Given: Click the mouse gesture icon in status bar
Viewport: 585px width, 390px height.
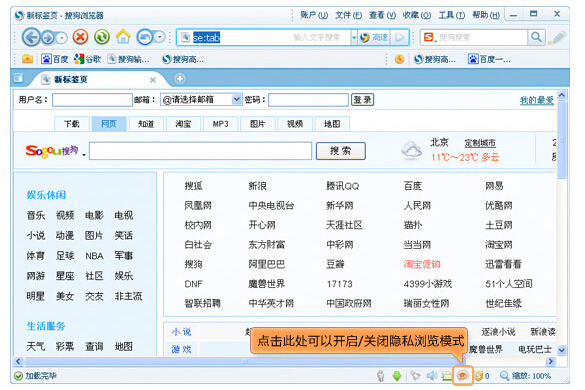Looking at the screenshot, I should 381,375.
